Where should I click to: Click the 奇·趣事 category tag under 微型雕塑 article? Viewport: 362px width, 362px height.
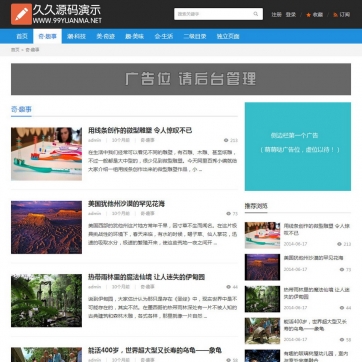click(x=147, y=140)
